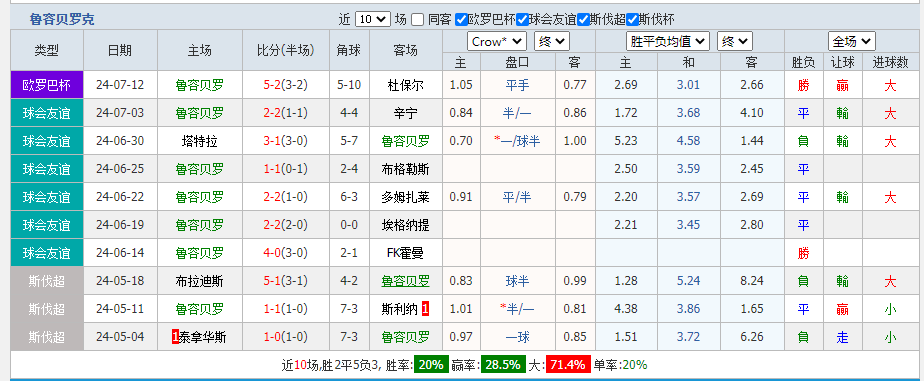
Task: Click the 鲁容贝罗克 team title
Action: pos(62,20)
